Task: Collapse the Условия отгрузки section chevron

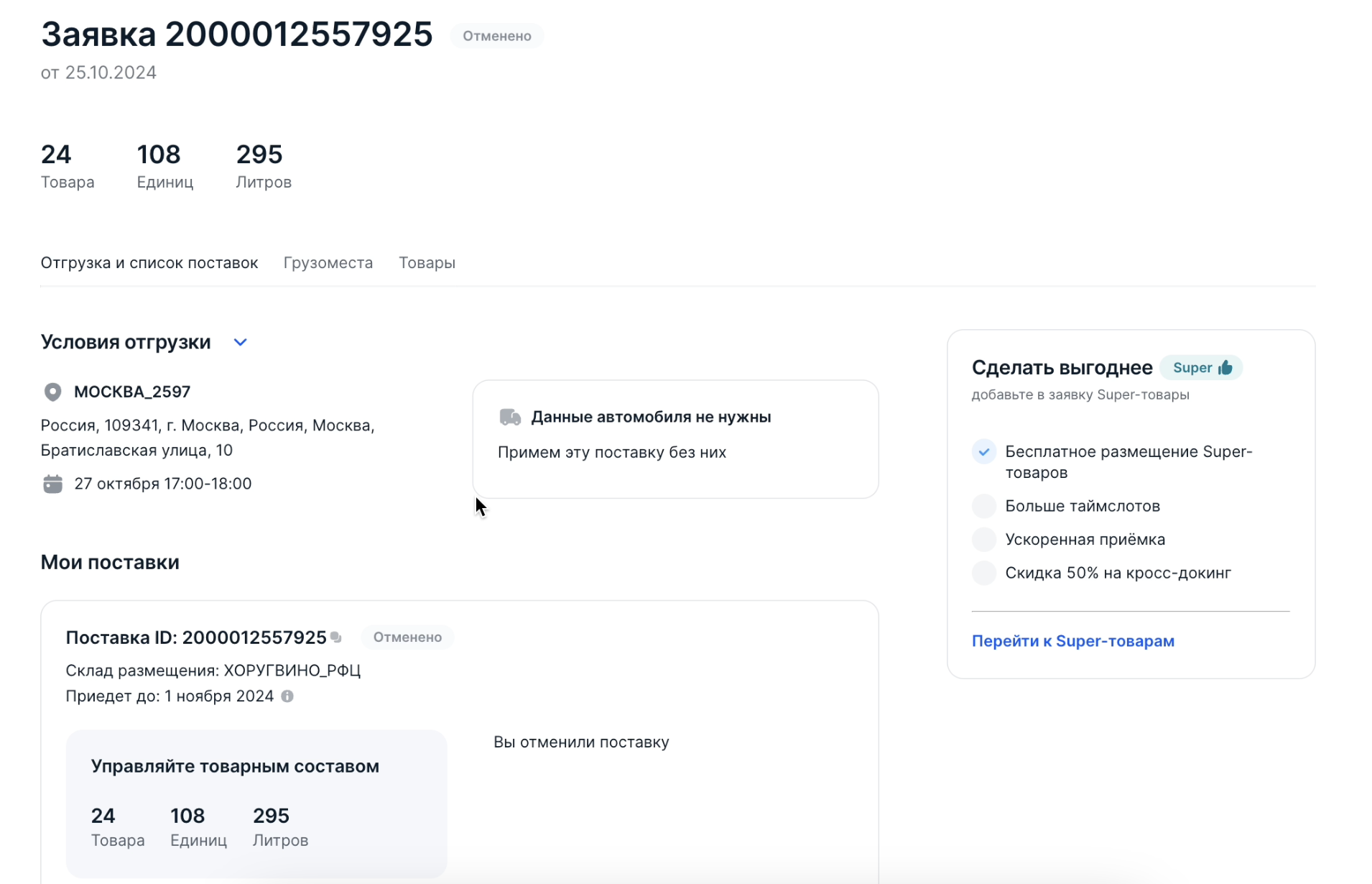Action: click(x=239, y=342)
